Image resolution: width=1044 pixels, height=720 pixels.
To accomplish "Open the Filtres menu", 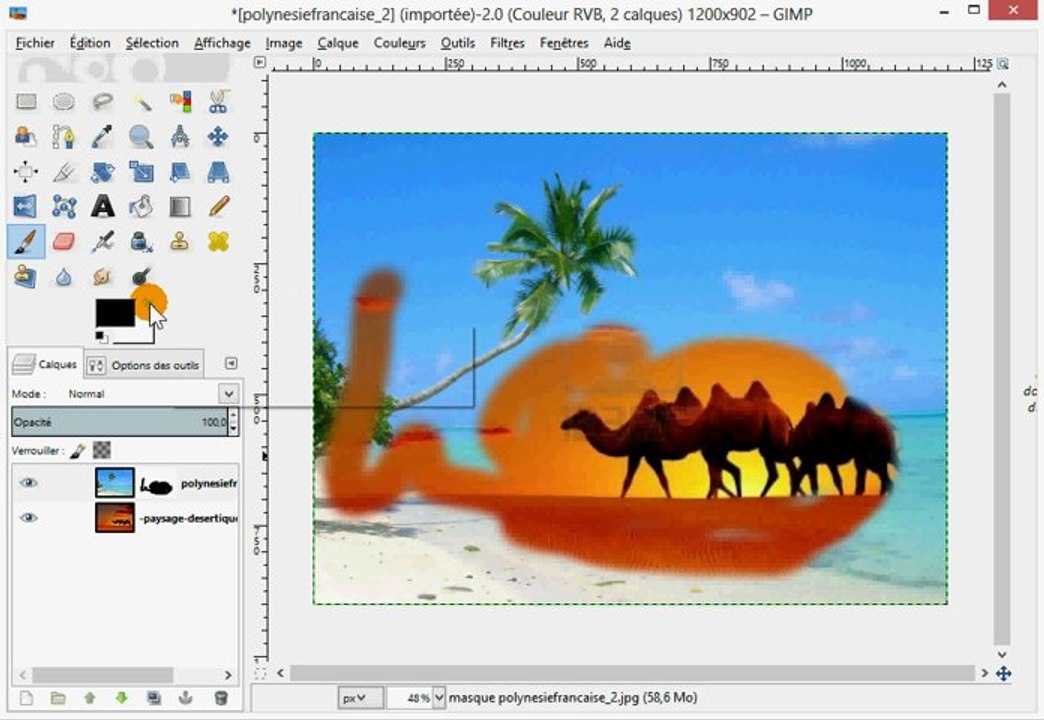I will [507, 43].
